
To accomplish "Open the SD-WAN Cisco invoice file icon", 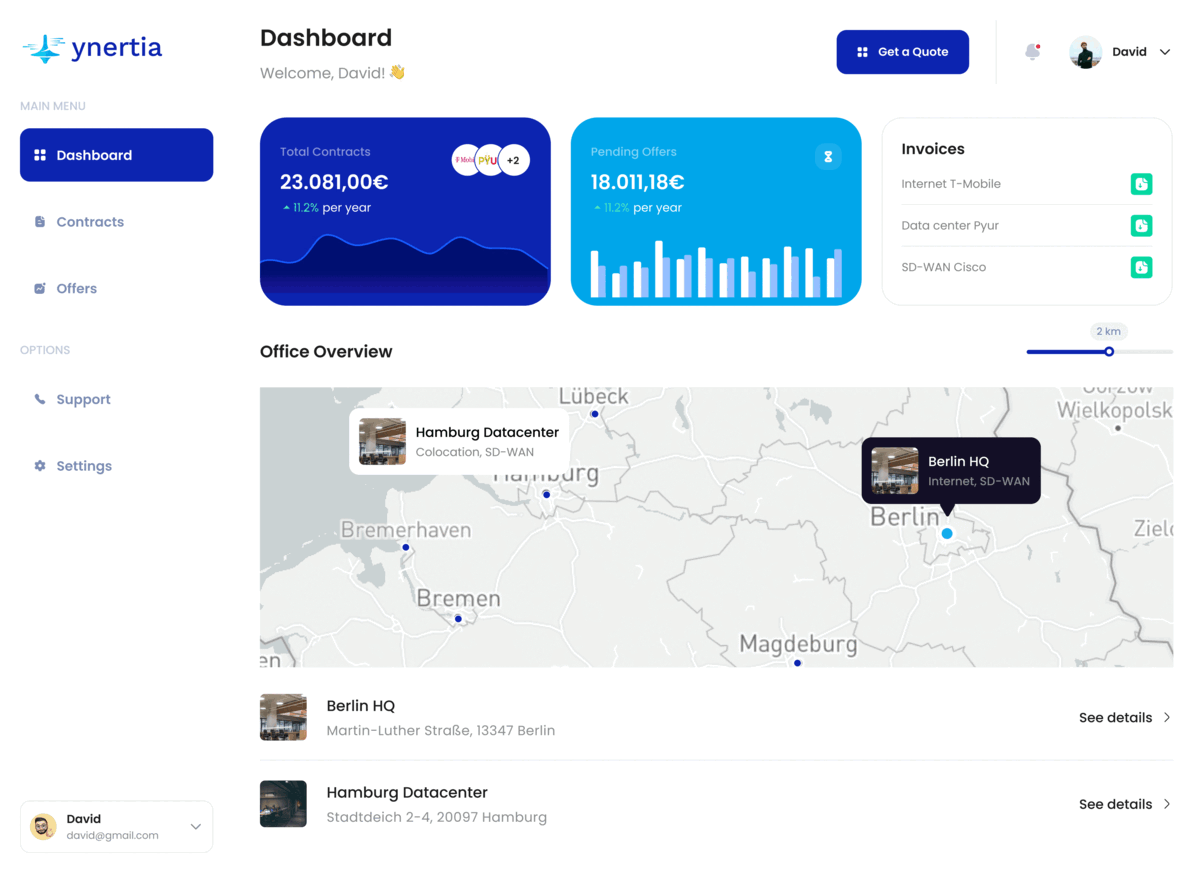I will 1141,267.
